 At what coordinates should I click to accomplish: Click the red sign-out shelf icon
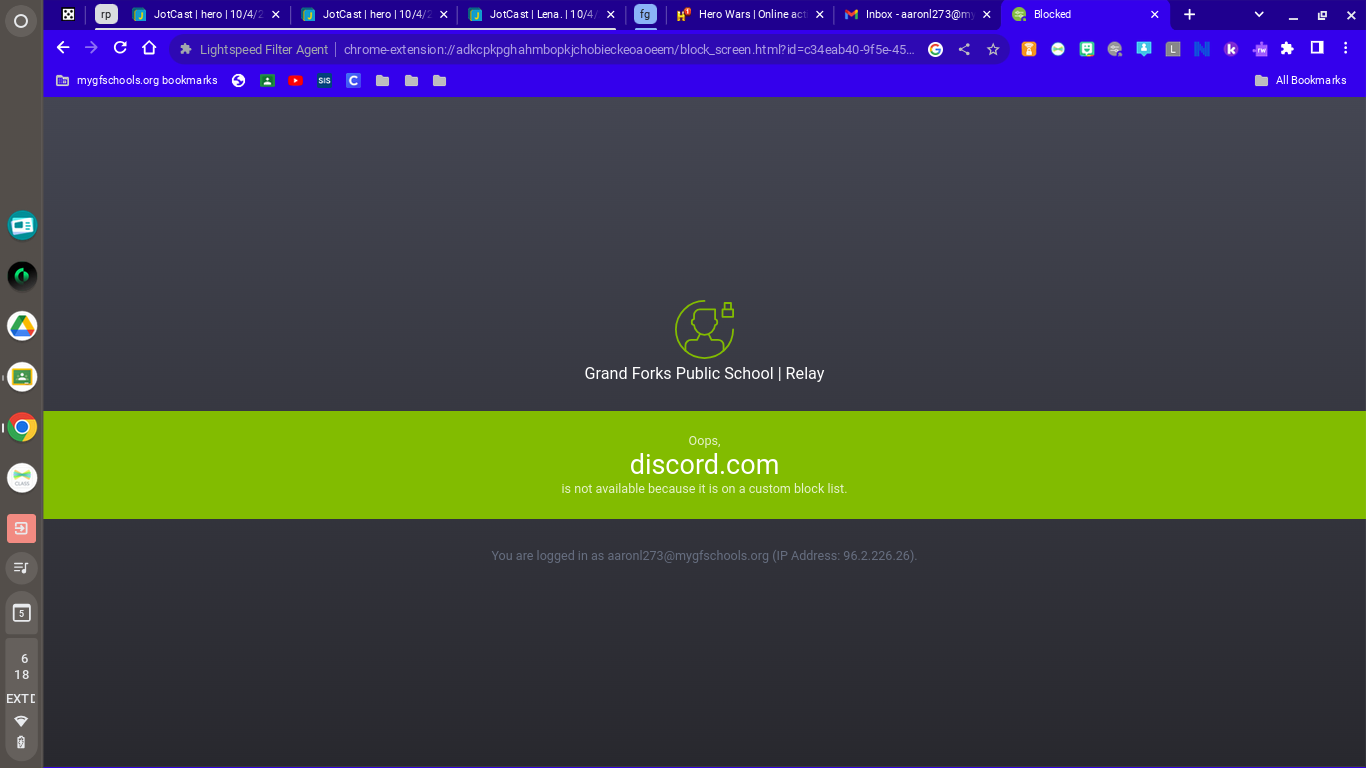(22, 528)
